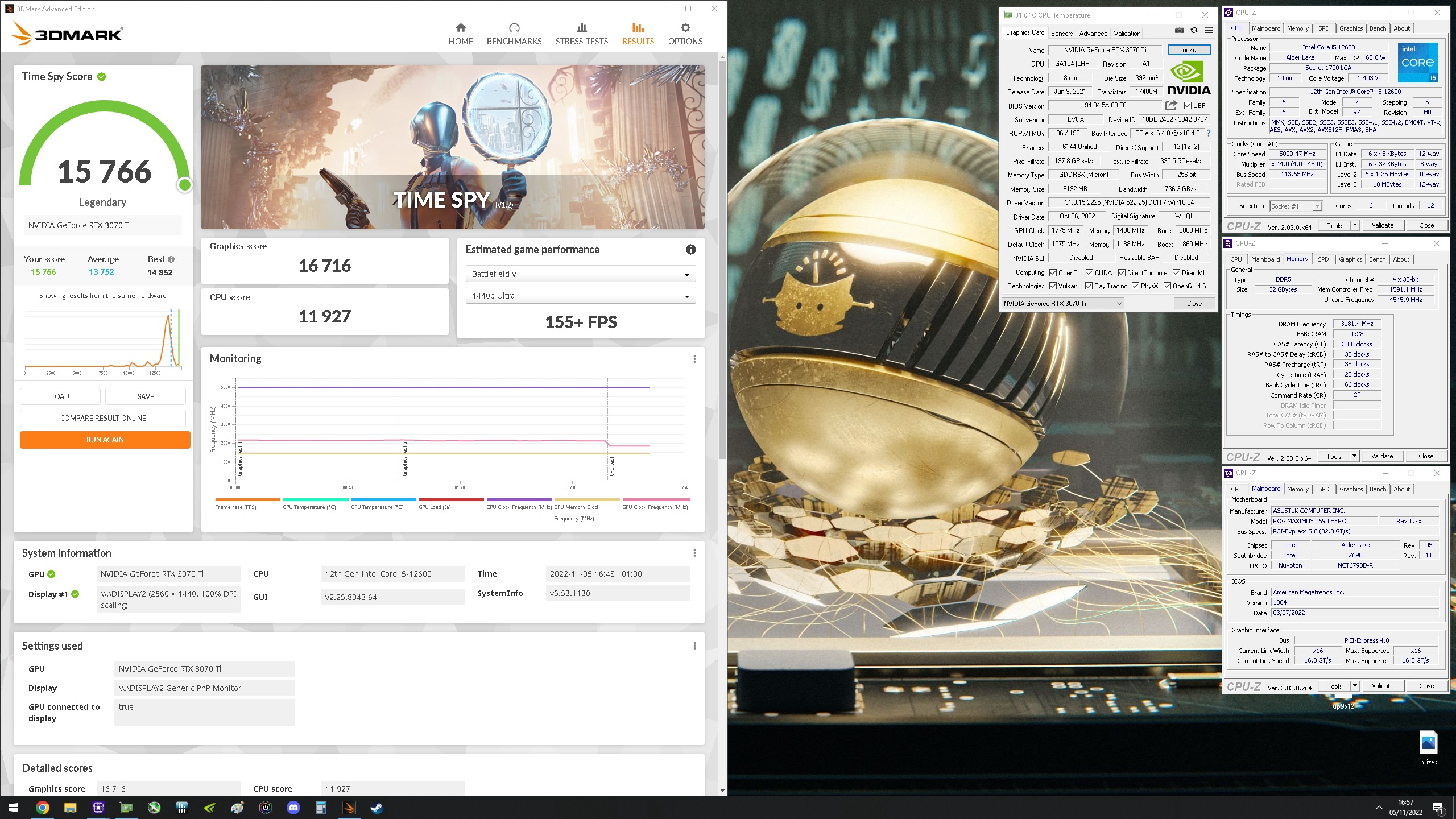
Task: Open Bench tab in top CPU-Z window
Action: 1378,28
